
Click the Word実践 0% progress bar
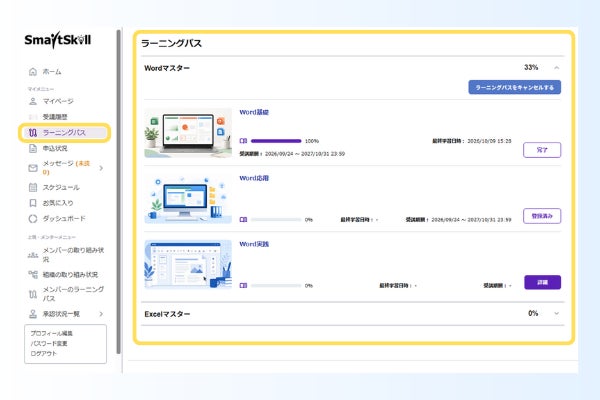[x=276, y=285]
